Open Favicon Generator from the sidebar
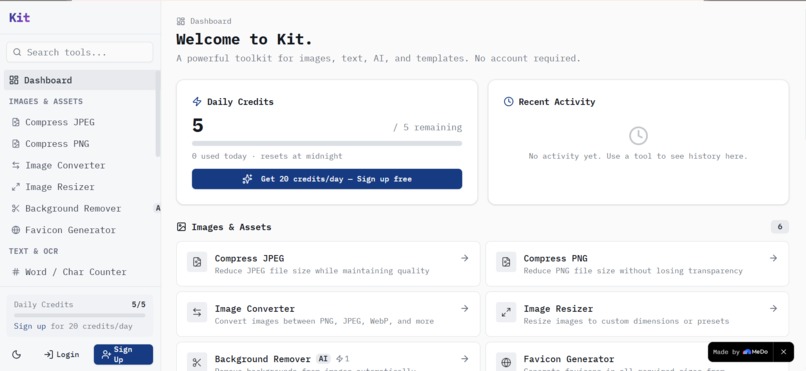The height and width of the screenshot is (371, 806). point(80,230)
